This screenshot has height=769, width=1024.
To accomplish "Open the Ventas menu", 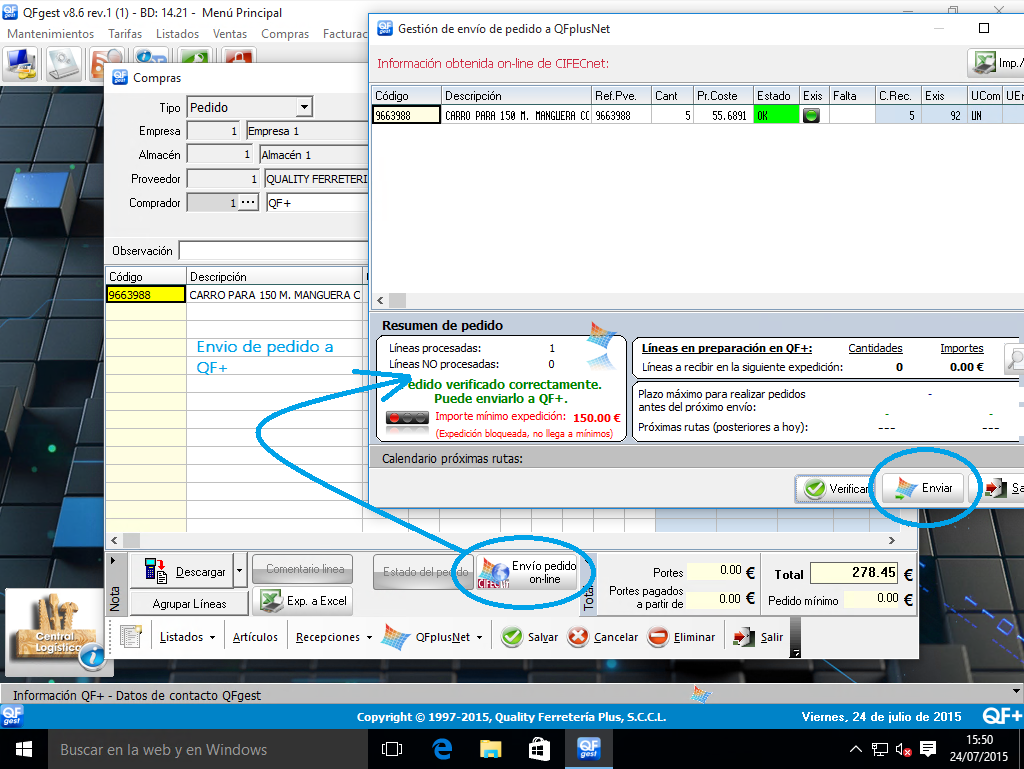I will pyautogui.click(x=230, y=33).
